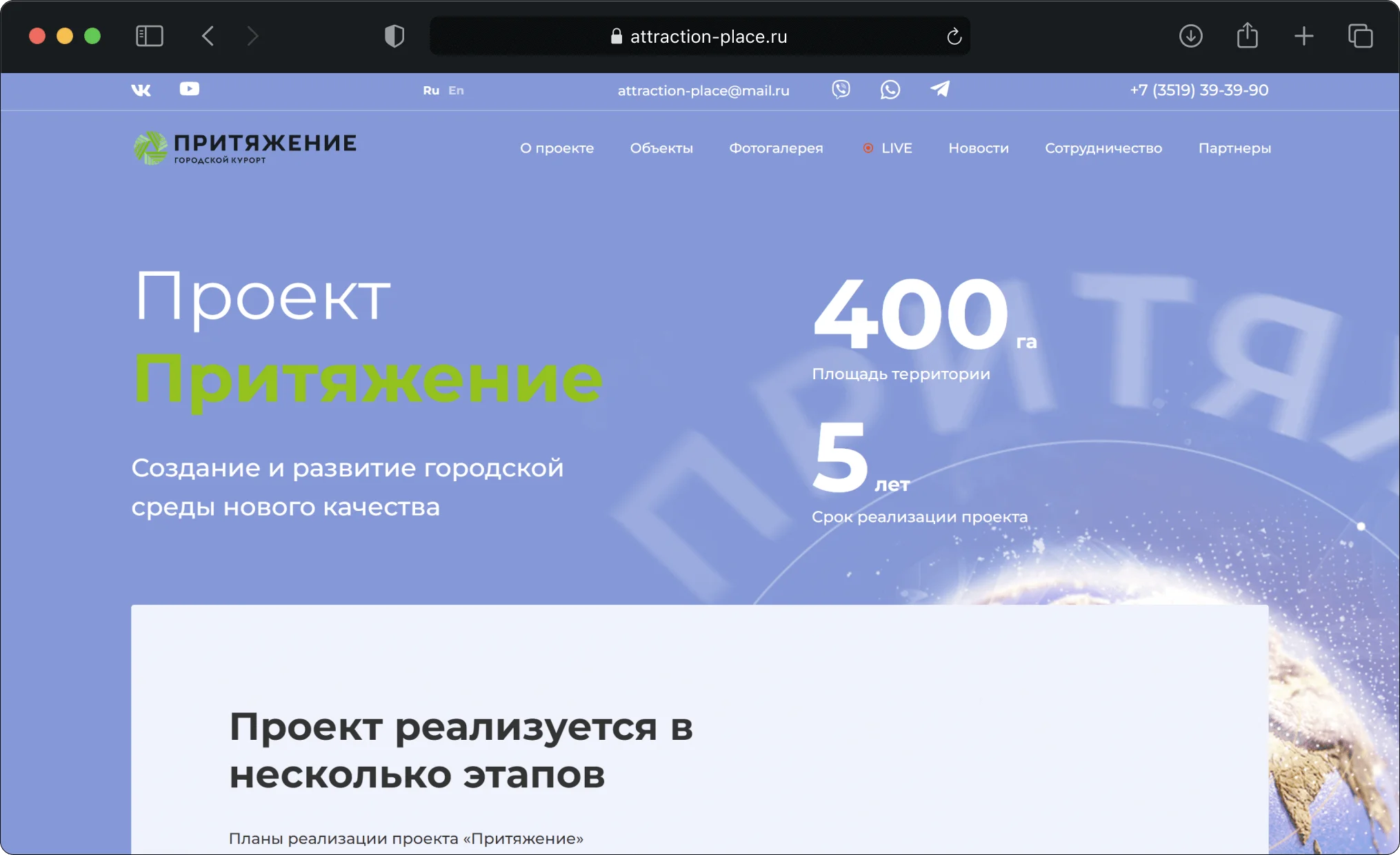Open the Фотогалерея page
1400x855 pixels.
776,148
